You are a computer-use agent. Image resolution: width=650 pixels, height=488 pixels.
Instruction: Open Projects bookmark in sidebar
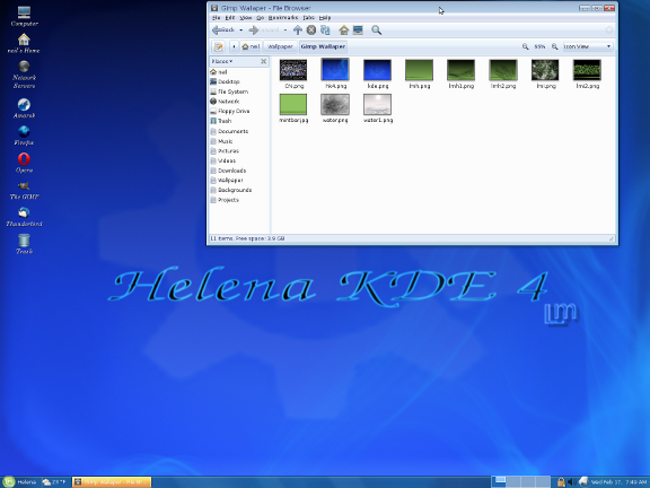(x=239, y=200)
